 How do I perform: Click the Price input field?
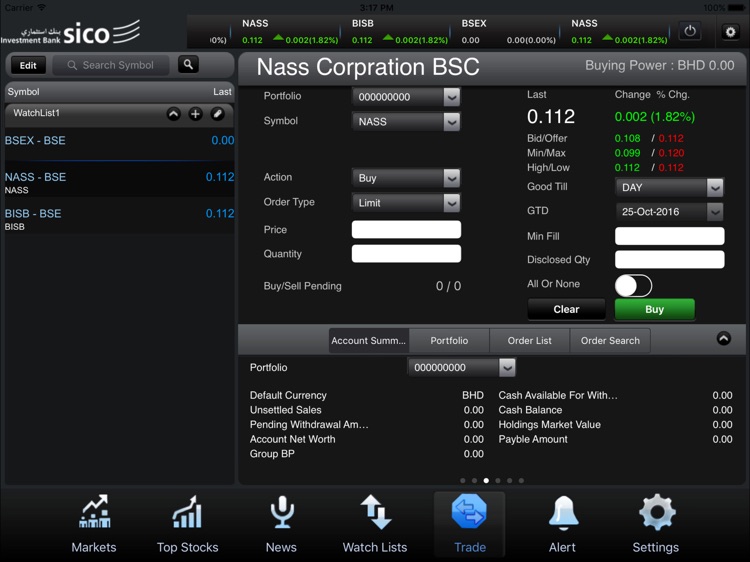pyautogui.click(x=406, y=230)
